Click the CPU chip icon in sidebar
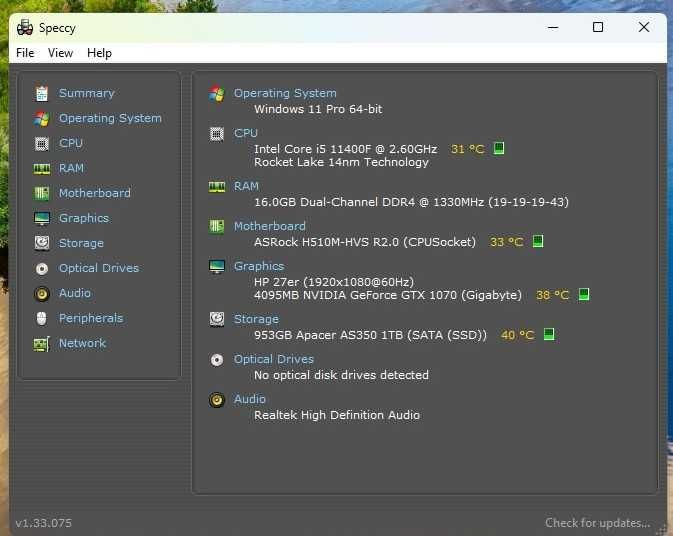Image resolution: width=673 pixels, height=536 pixels. click(42, 143)
